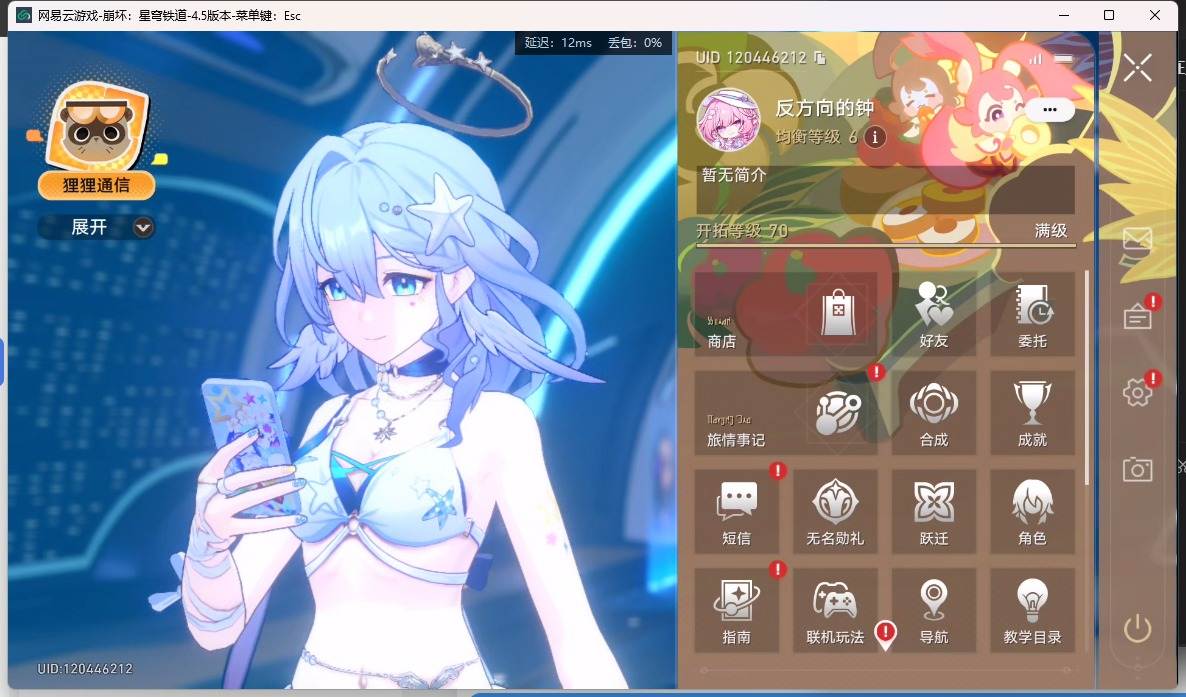The width and height of the screenshot is (1186, 697).
Task: Edit the 暂无简介 signature field
Action: click(x=885, y=189)
